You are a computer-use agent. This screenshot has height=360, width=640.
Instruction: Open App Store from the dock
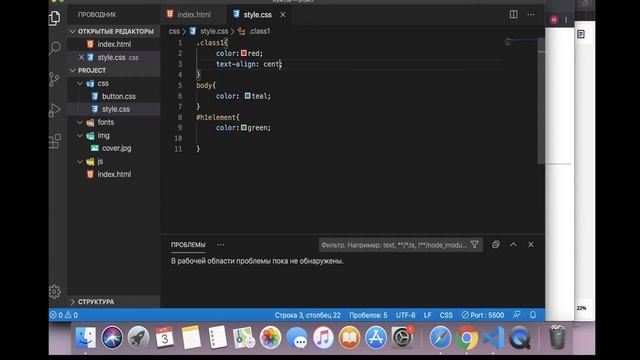pos(376,338)
